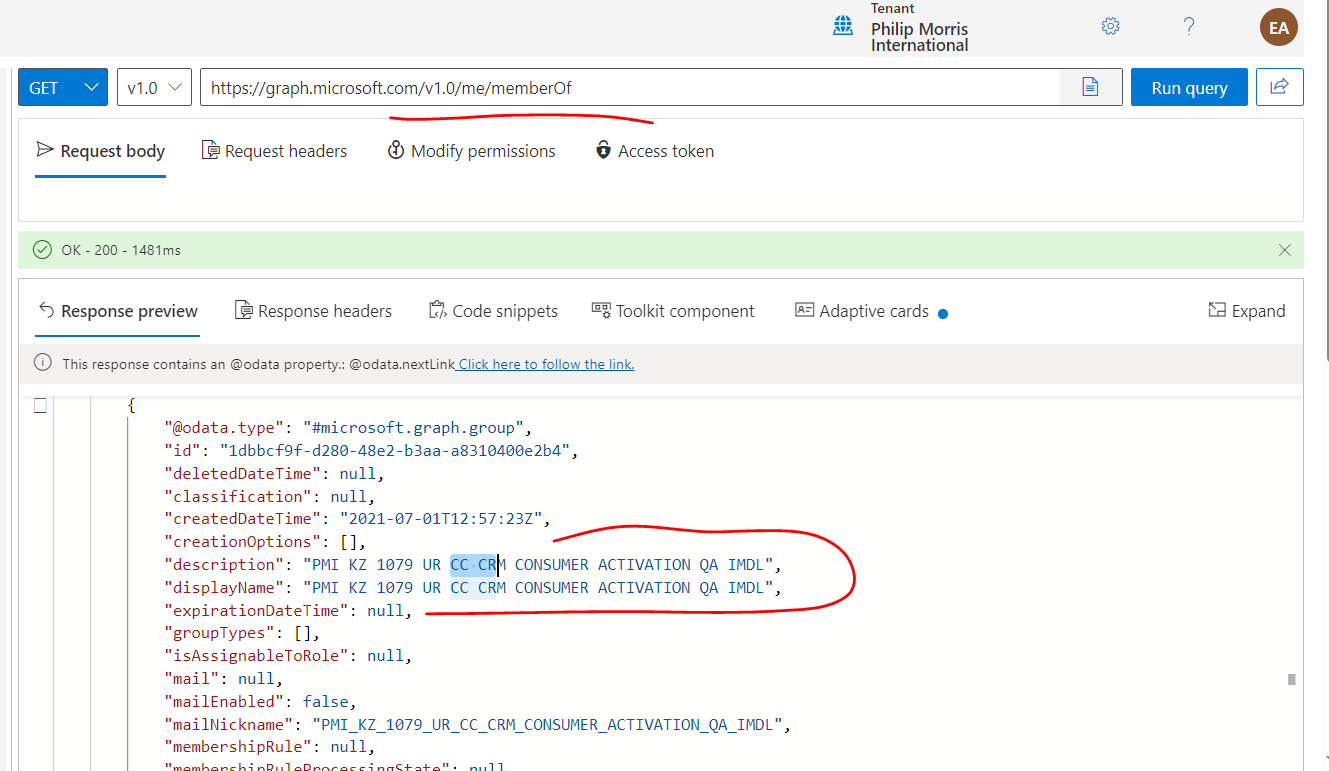Click Run query
This screenshot has width=1329, height=771.
pos(1189,87)
